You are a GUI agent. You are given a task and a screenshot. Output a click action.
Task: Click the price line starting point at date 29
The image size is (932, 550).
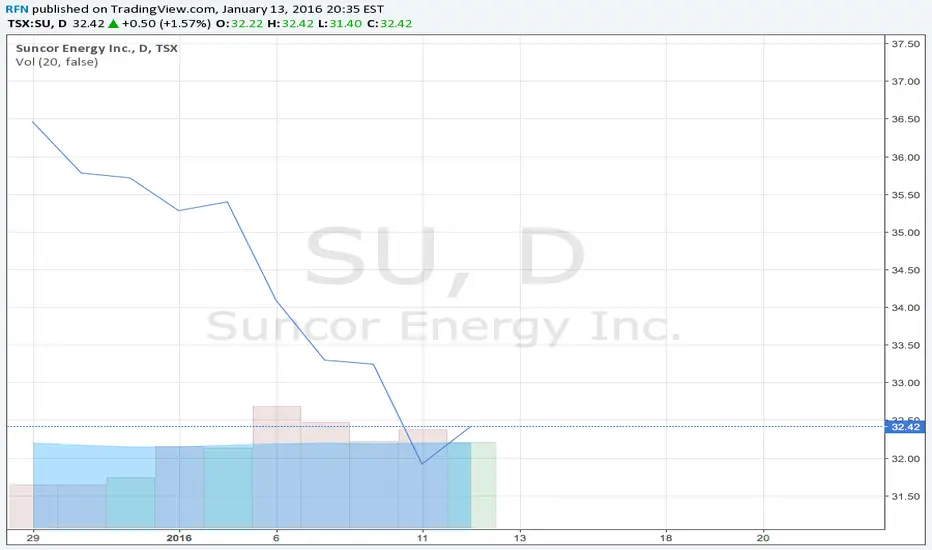[x=33, y=122]
